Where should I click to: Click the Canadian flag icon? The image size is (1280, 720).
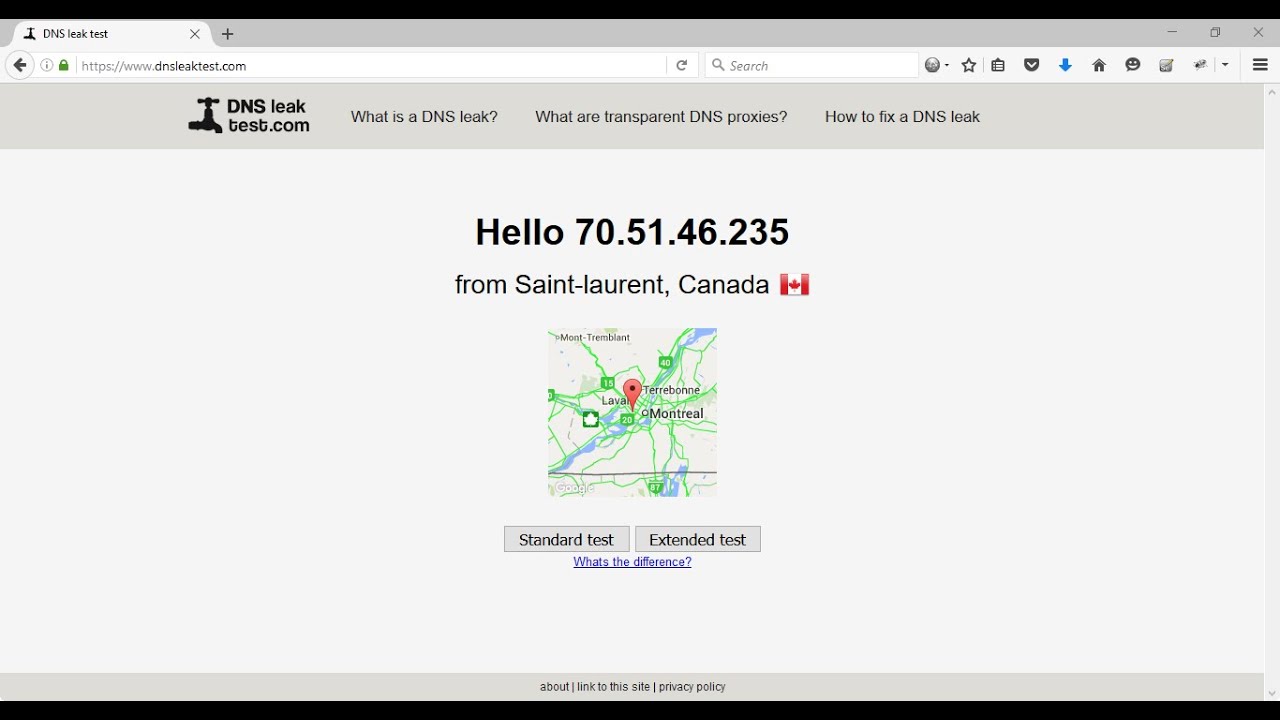tap(795, 285)
